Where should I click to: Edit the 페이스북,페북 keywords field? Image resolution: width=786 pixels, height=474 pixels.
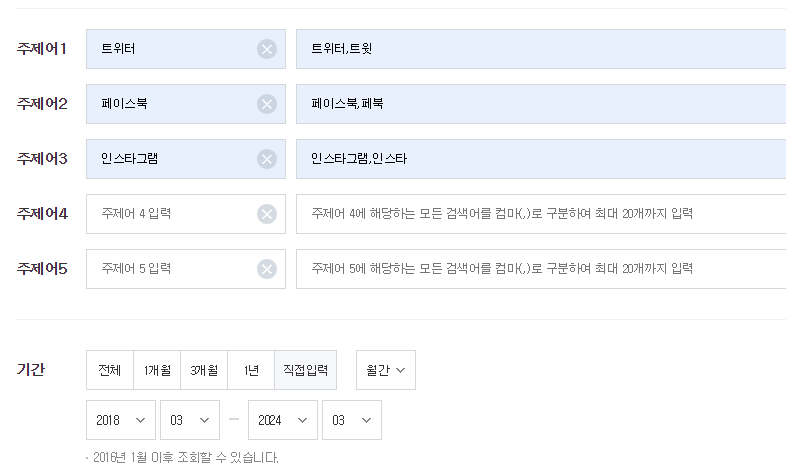540,104
